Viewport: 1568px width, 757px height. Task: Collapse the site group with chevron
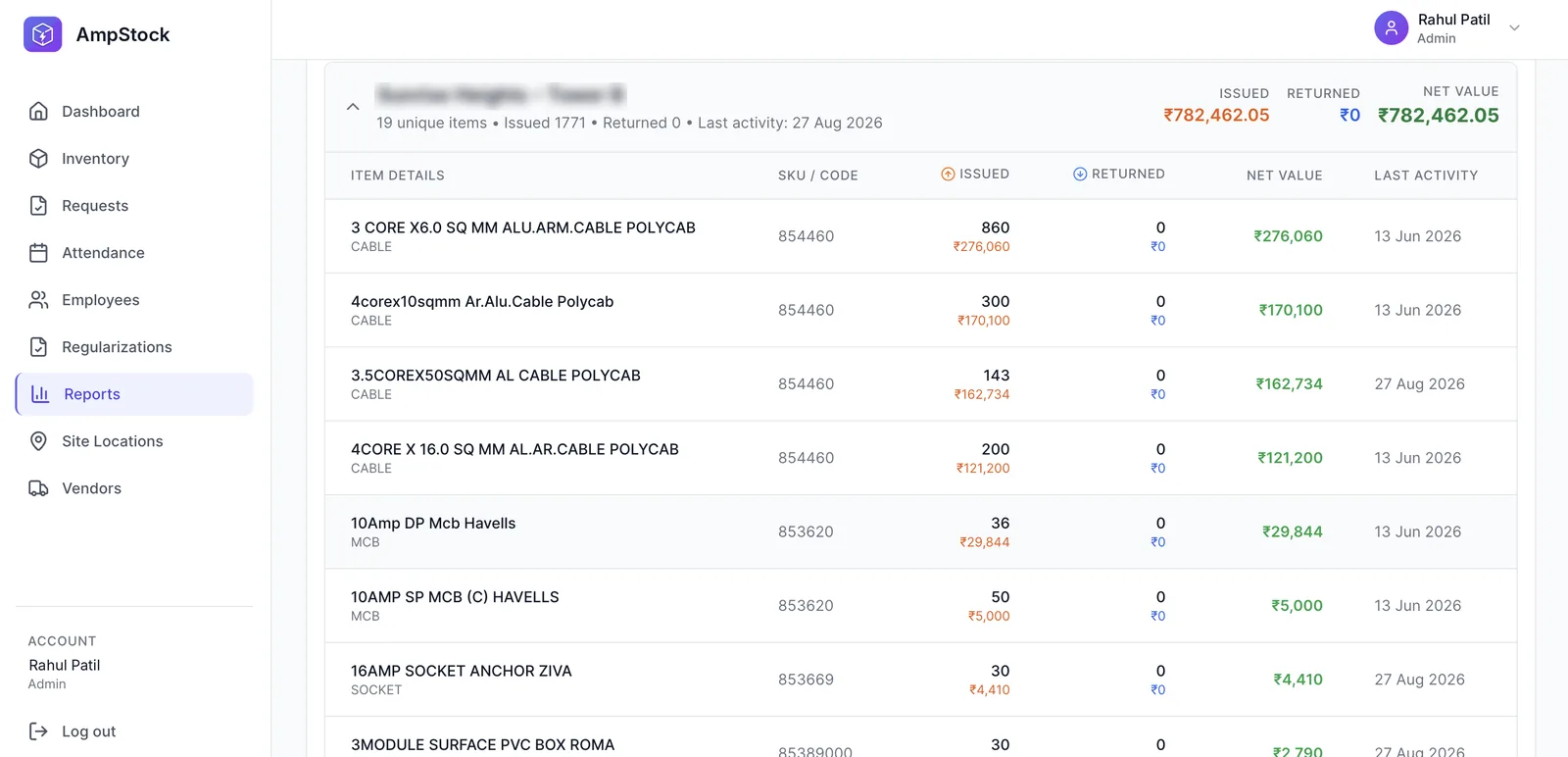[x=353, y=107]
